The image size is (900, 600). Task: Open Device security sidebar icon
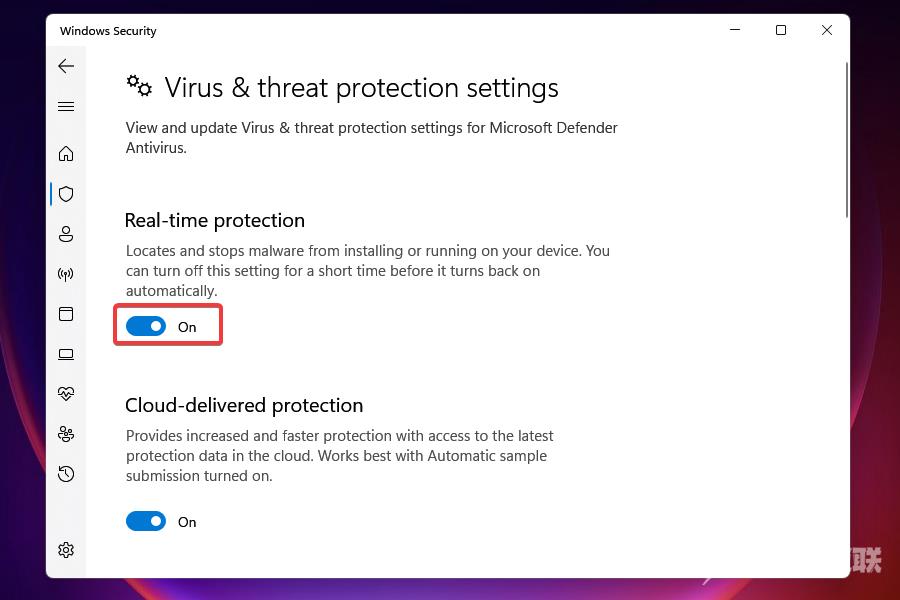(66, 354)
